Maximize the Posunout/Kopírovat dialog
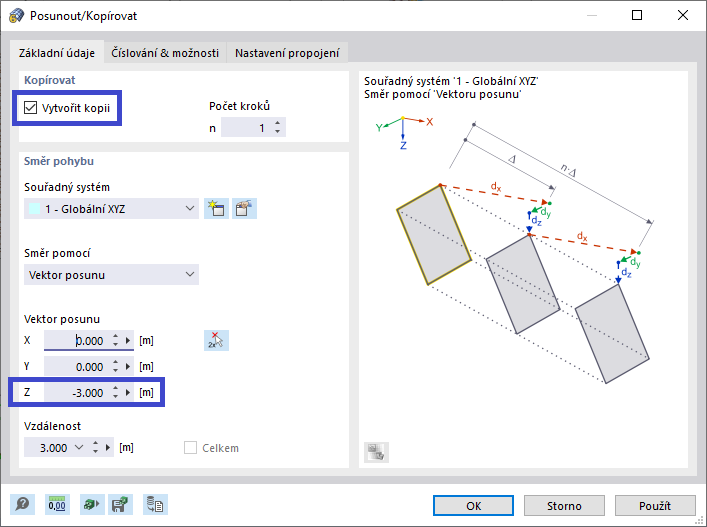The width and height of the screenshot is (707, 527). 637,15
